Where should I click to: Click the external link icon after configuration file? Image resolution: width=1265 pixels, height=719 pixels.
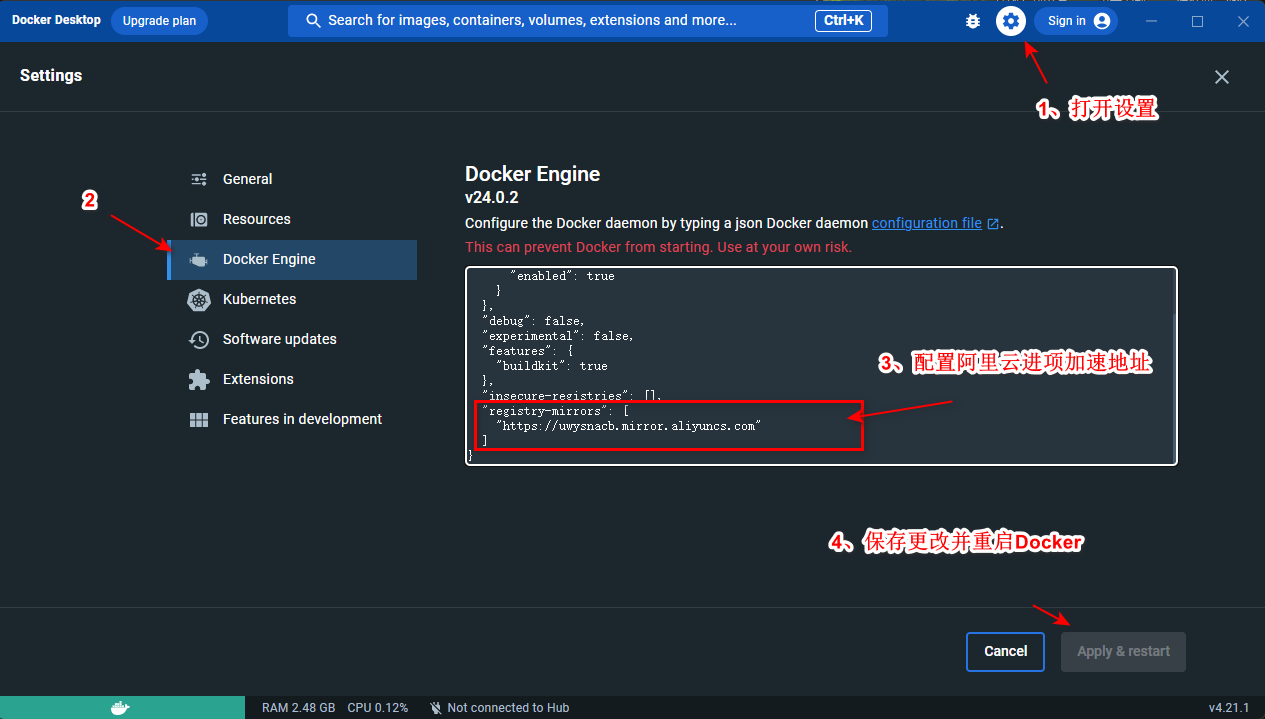(993, 224)
